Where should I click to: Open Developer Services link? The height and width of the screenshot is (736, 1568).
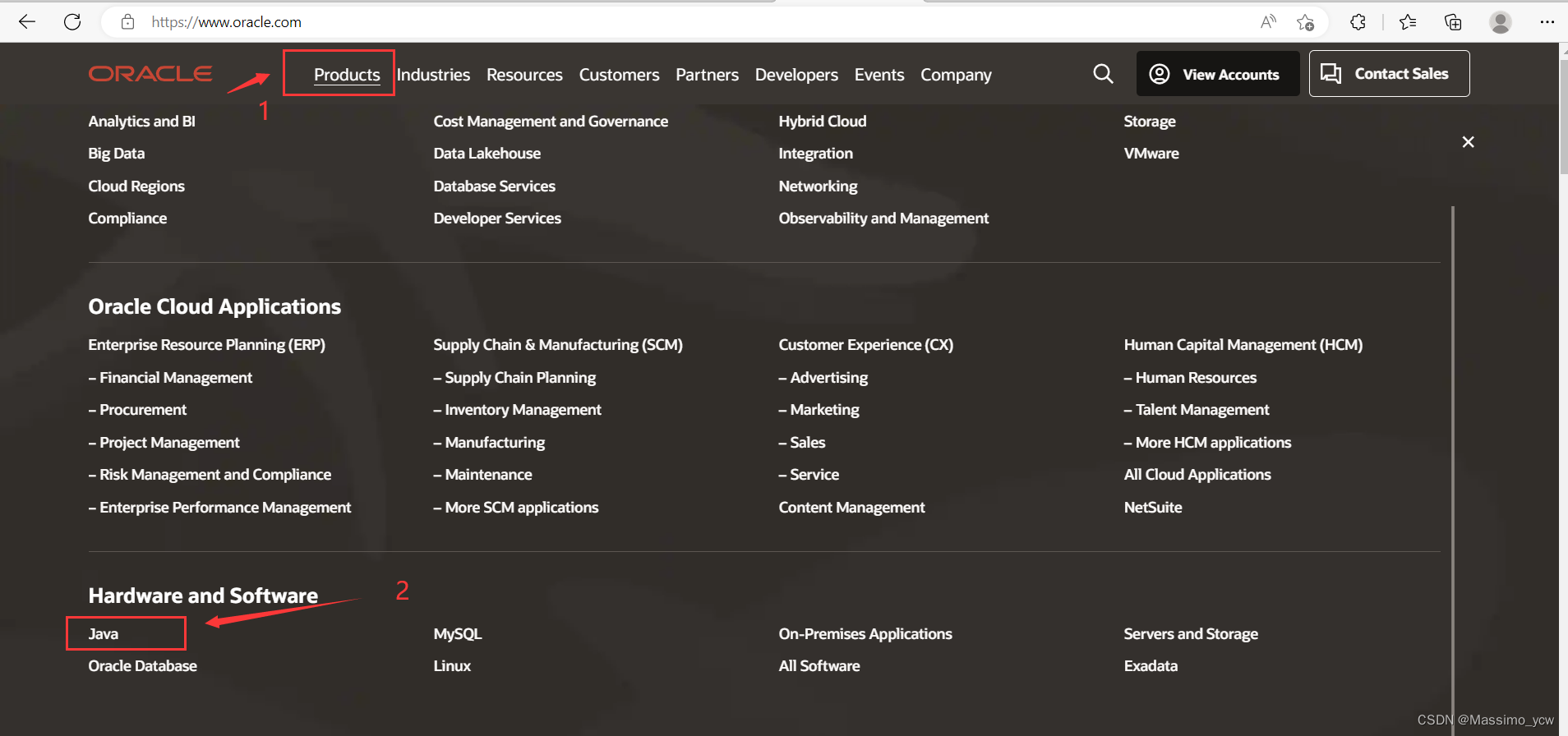(x=497, y=218)
